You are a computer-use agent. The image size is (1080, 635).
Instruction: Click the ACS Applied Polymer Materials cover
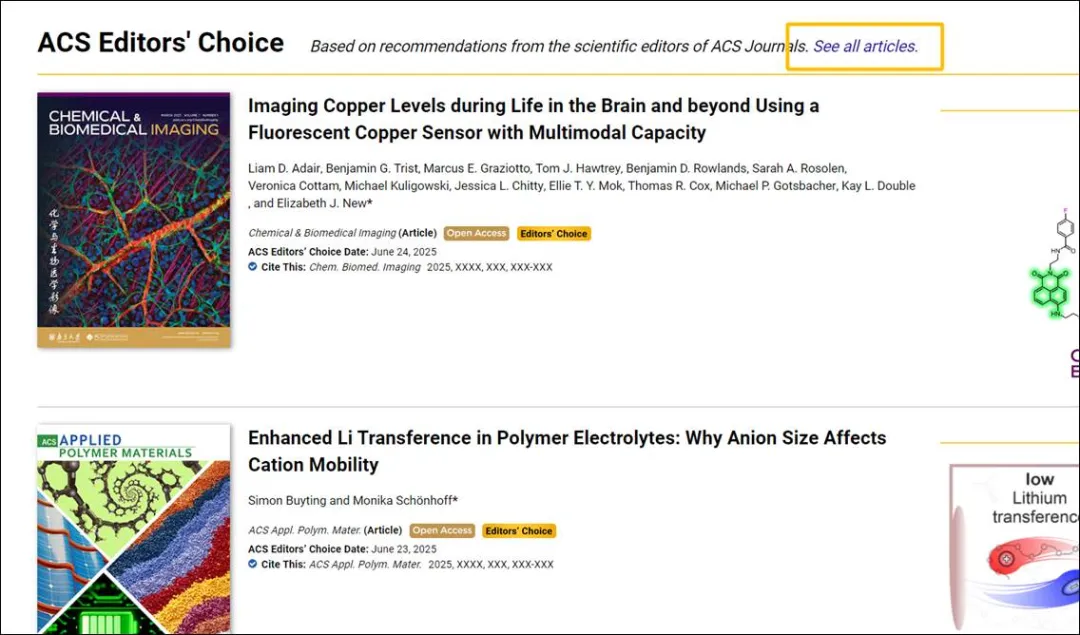(134, 529)
